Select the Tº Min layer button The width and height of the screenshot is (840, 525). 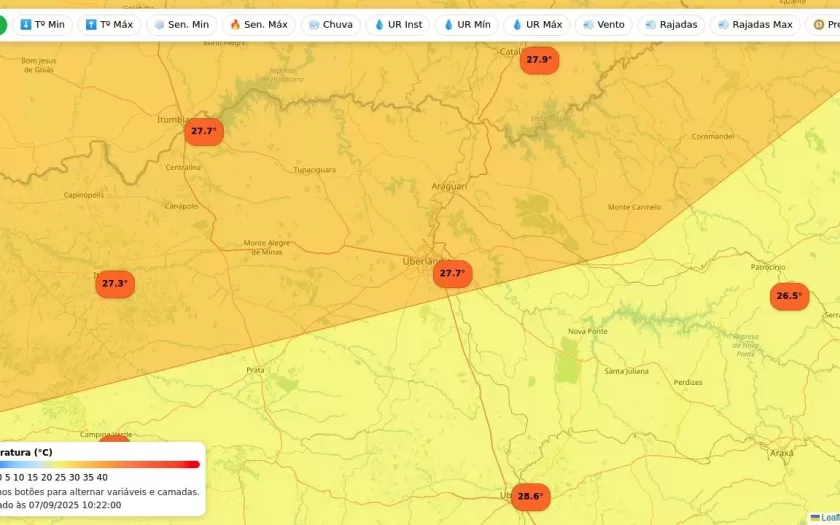pyautogui.click(x=42, y=24)
